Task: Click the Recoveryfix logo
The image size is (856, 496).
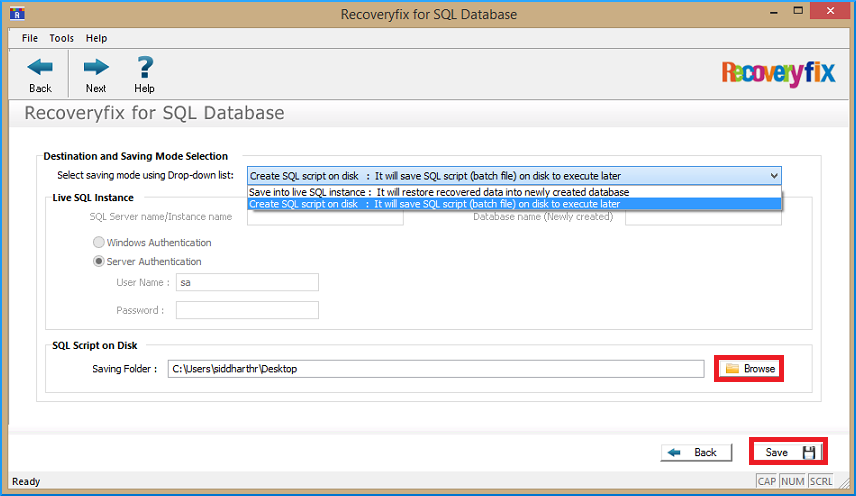Action: pos(778,73)
